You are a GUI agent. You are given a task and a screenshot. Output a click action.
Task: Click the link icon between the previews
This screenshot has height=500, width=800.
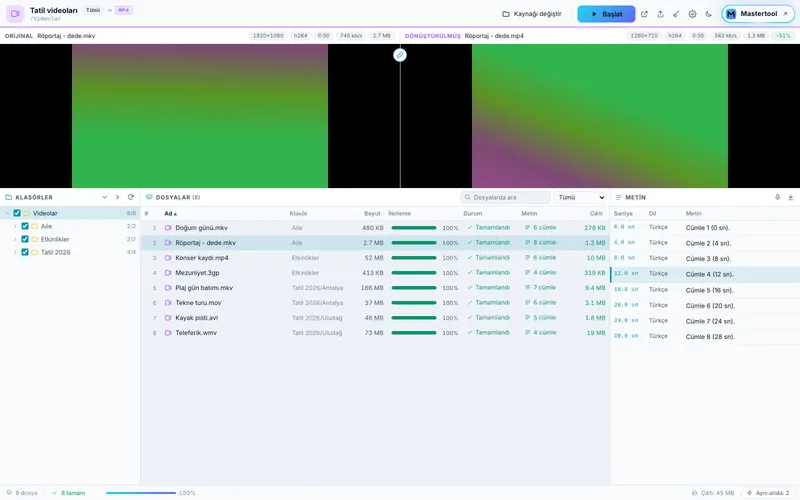(400, 55)
